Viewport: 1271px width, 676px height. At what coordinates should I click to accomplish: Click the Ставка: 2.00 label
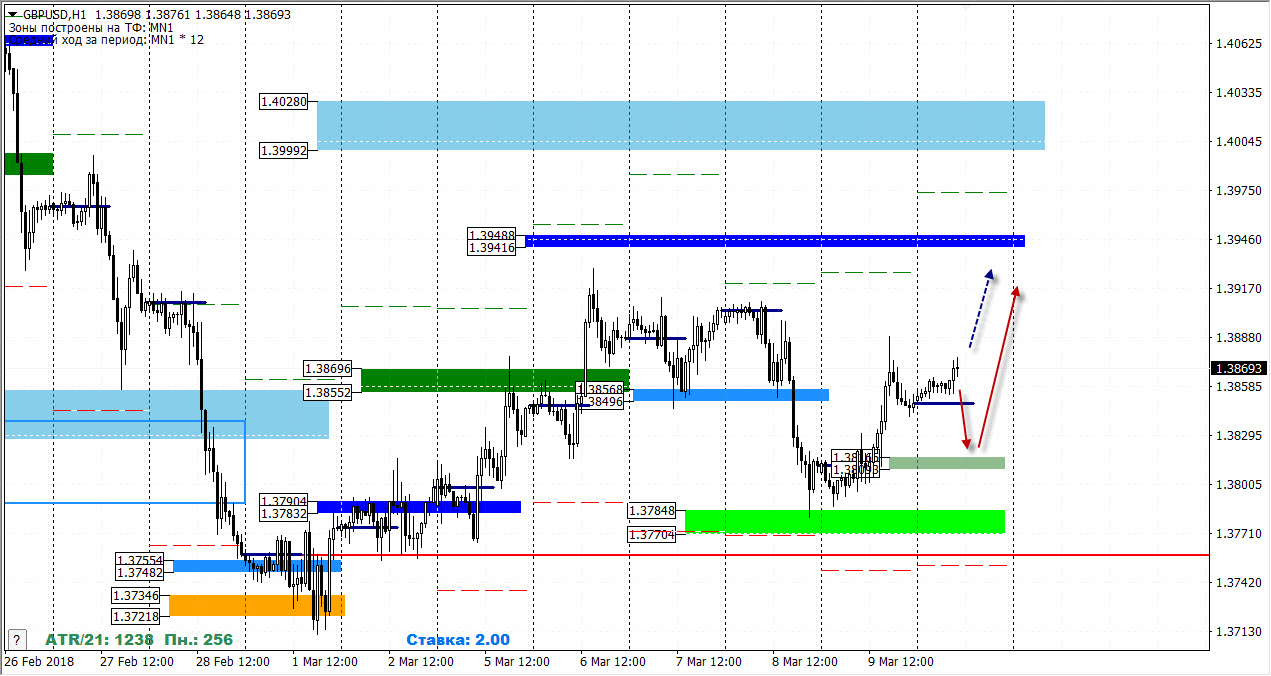point(458,640)
